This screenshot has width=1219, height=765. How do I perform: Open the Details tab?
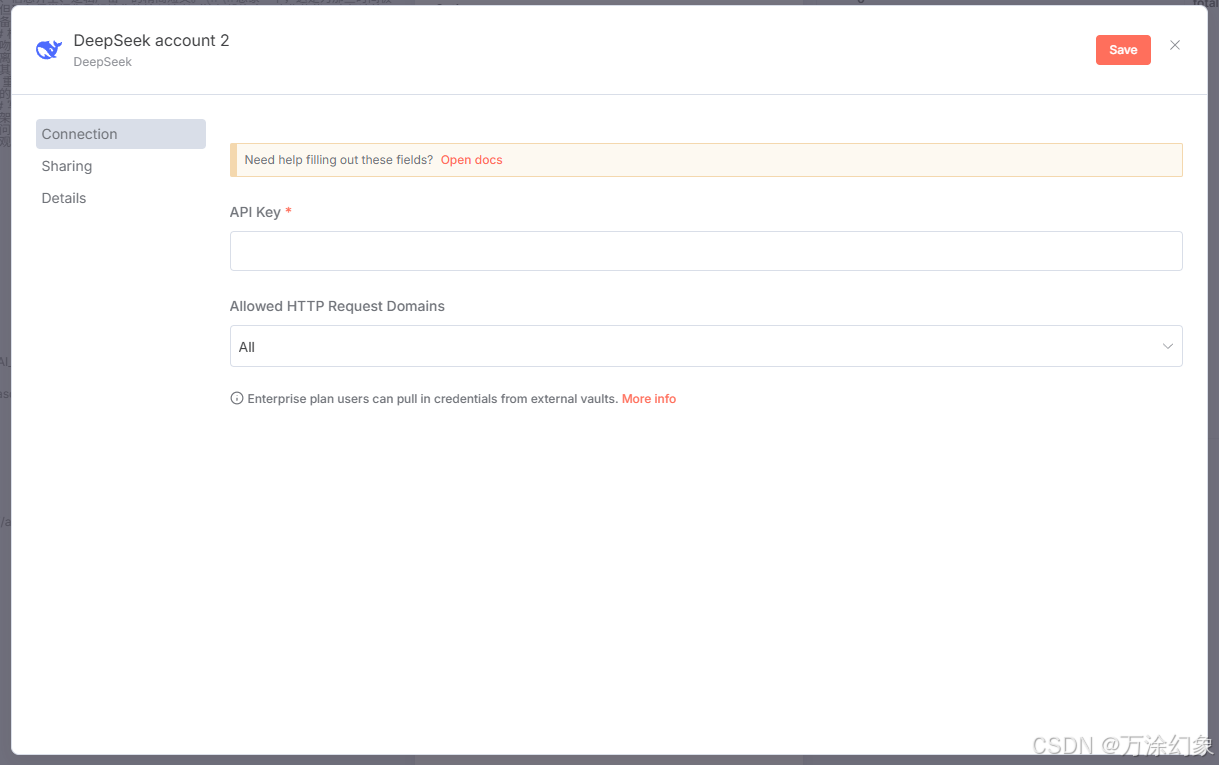click(64, 198)
